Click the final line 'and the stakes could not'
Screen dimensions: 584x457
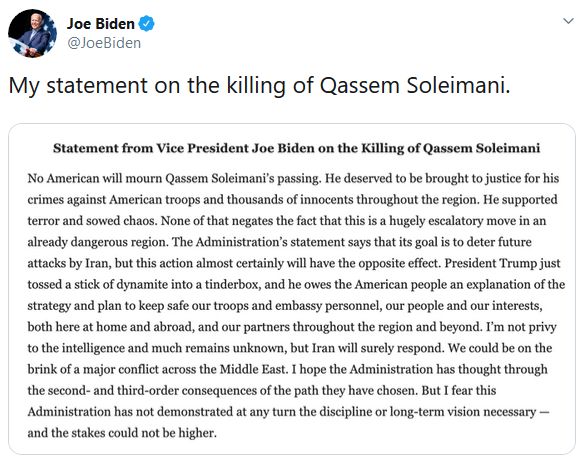[122, 433]
